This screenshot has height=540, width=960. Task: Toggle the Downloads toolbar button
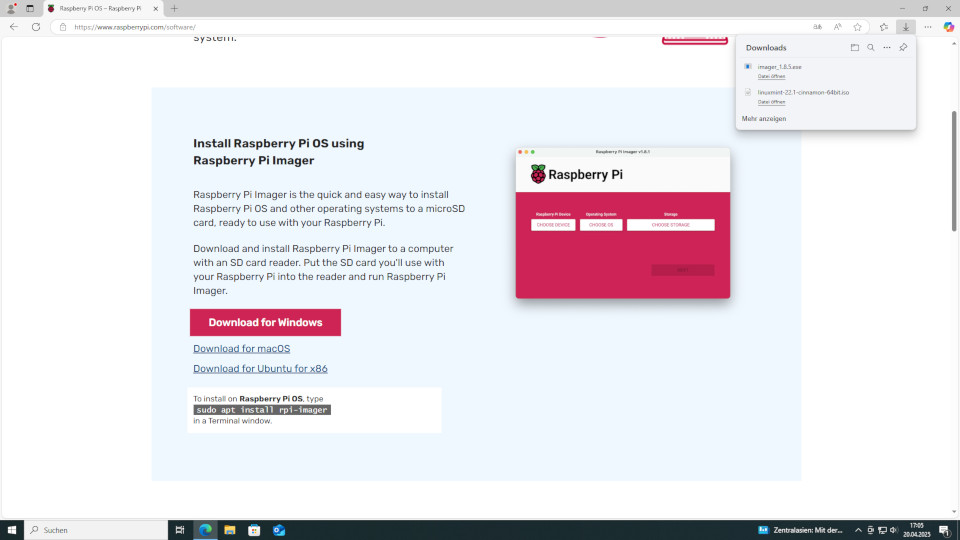(906, 27)
